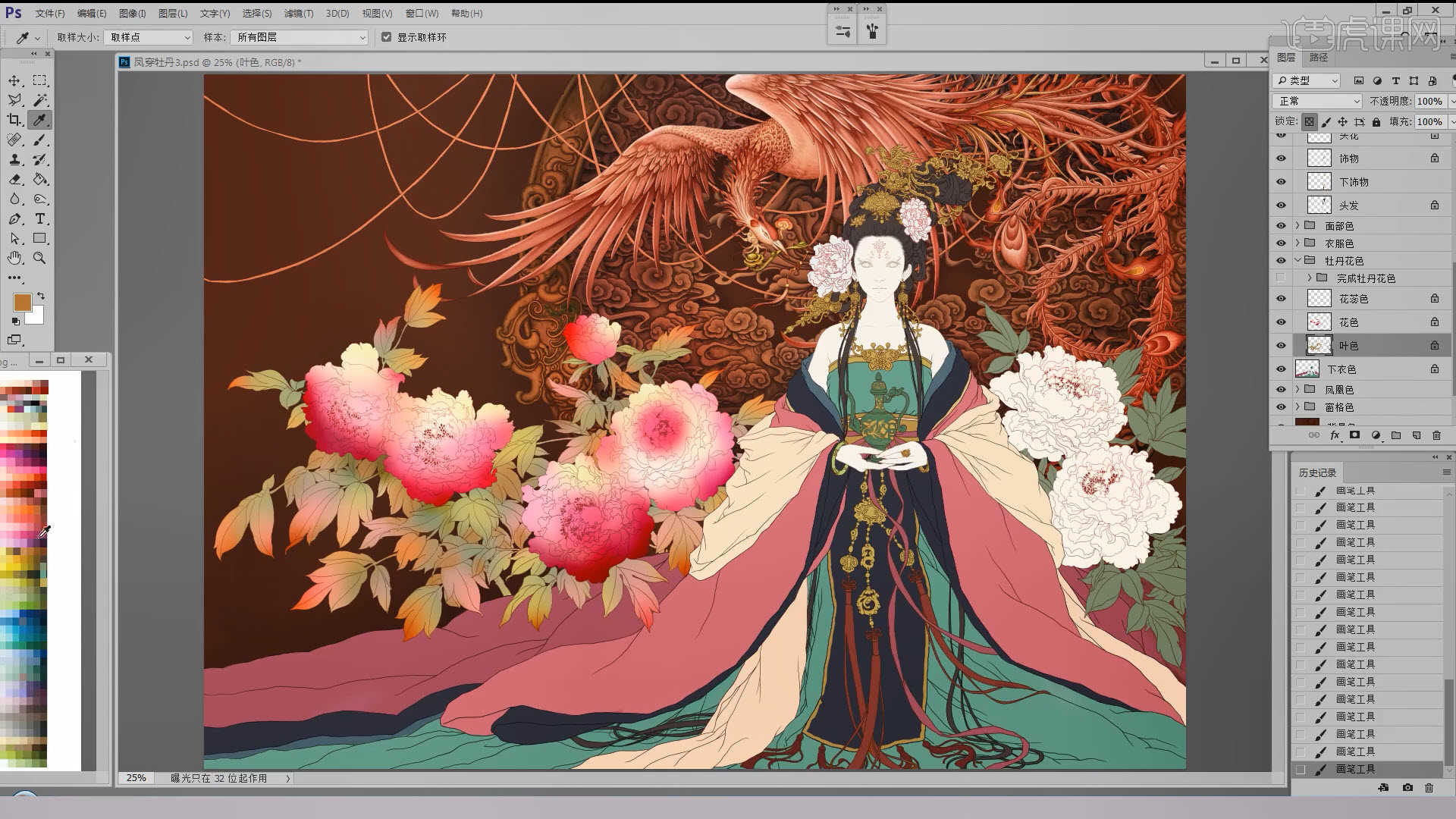Open the 样本 所有图层 dropdown

300,37
